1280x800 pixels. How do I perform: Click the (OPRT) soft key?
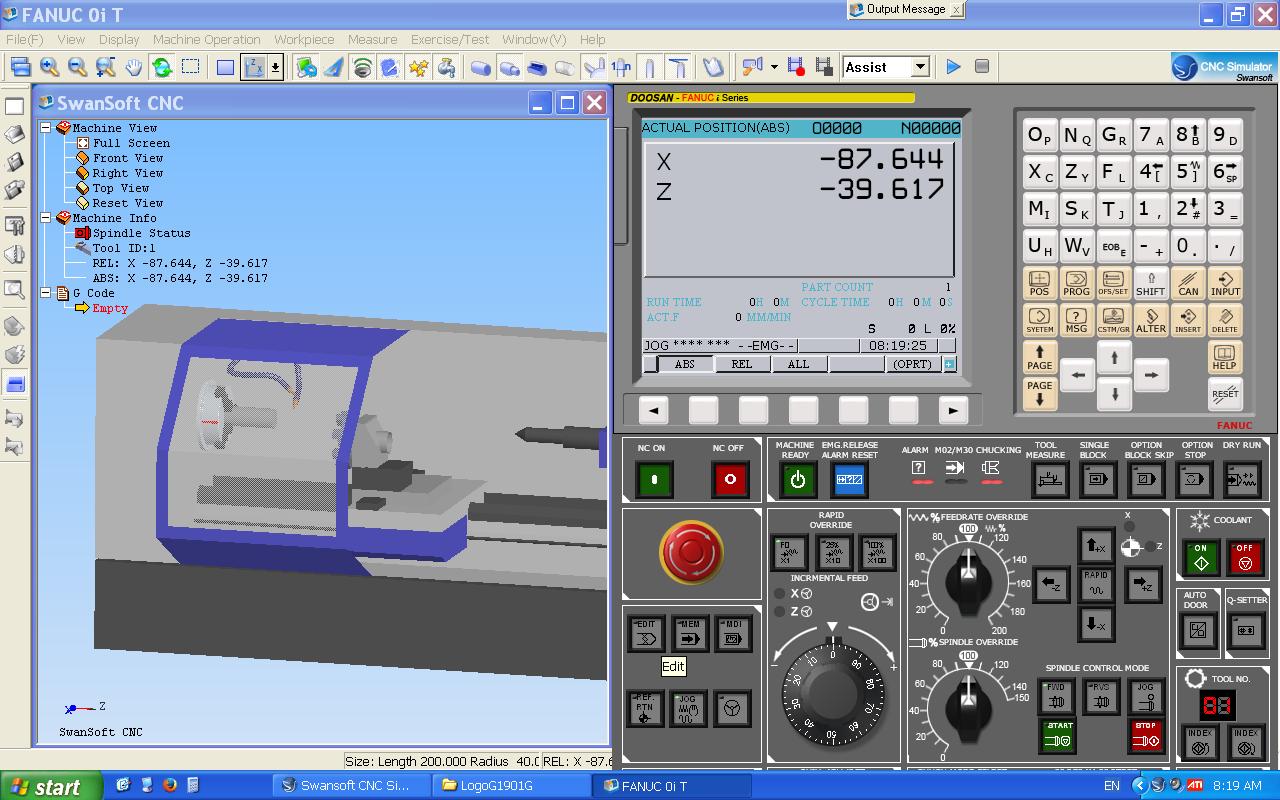pyautogui.click(x=913, y=364)
